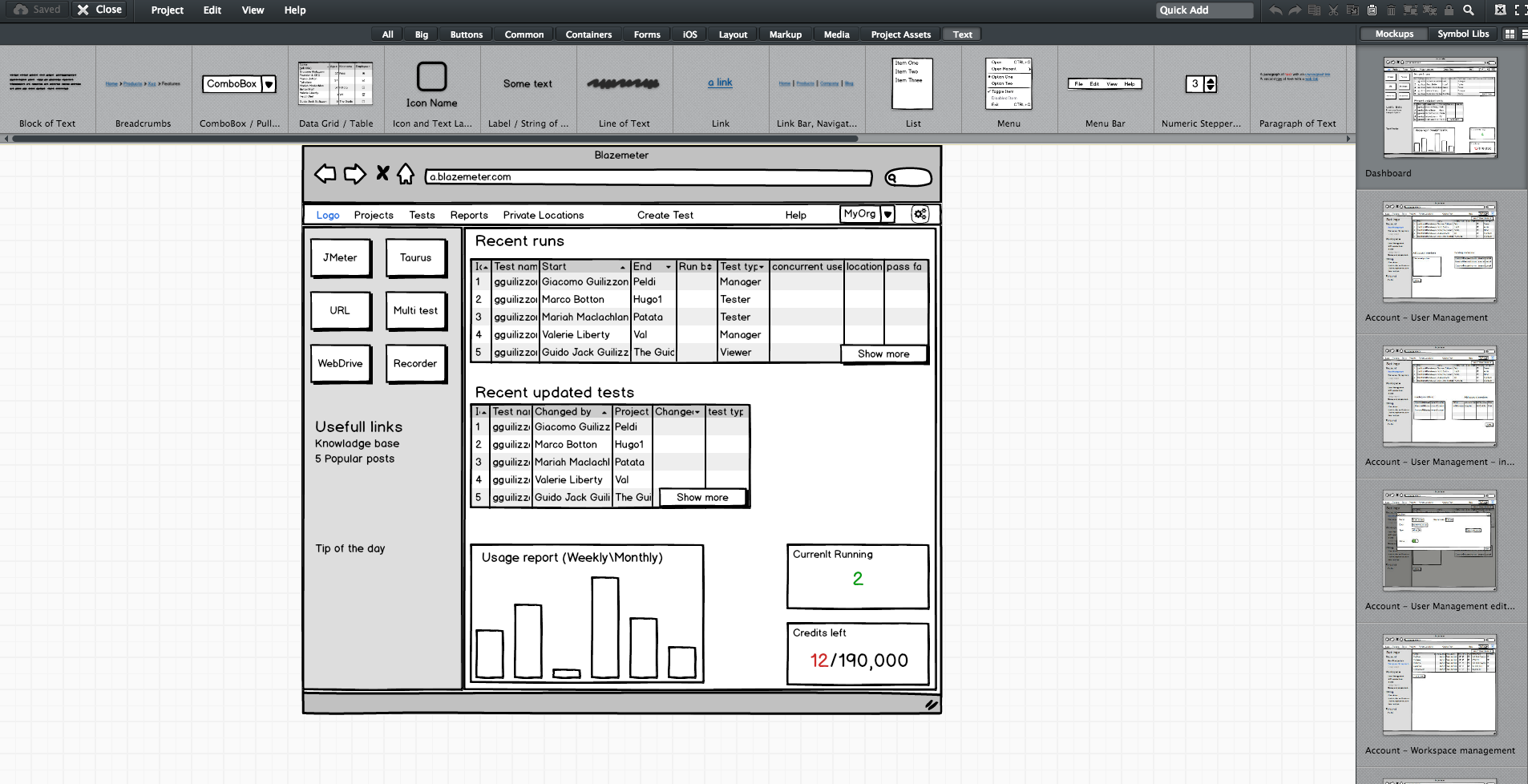Viewport: 1528px width, 784px height.
Task: Select the X stop icon in the mockup browser
Action: (x=382, y=173)
